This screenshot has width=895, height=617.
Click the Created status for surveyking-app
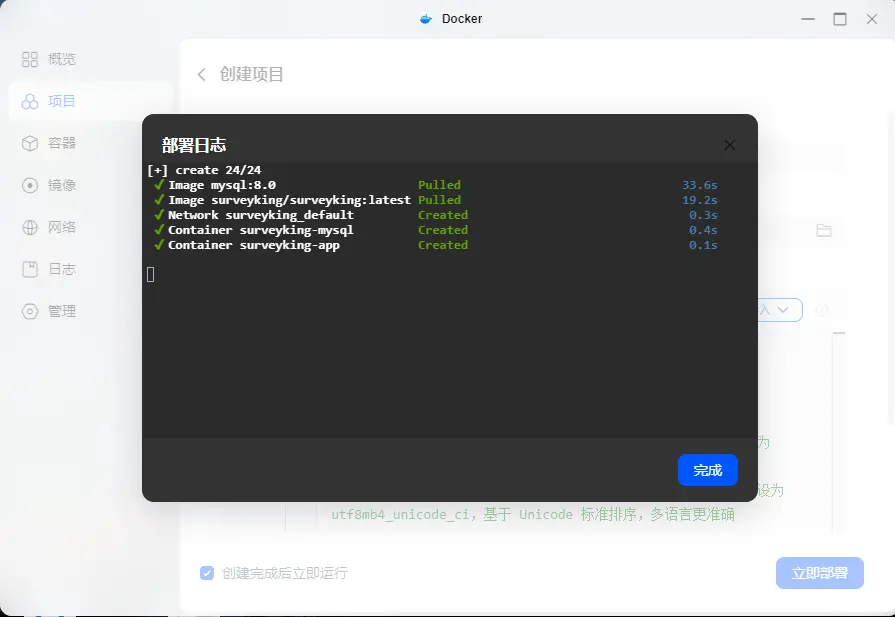[x=443, y=245]
